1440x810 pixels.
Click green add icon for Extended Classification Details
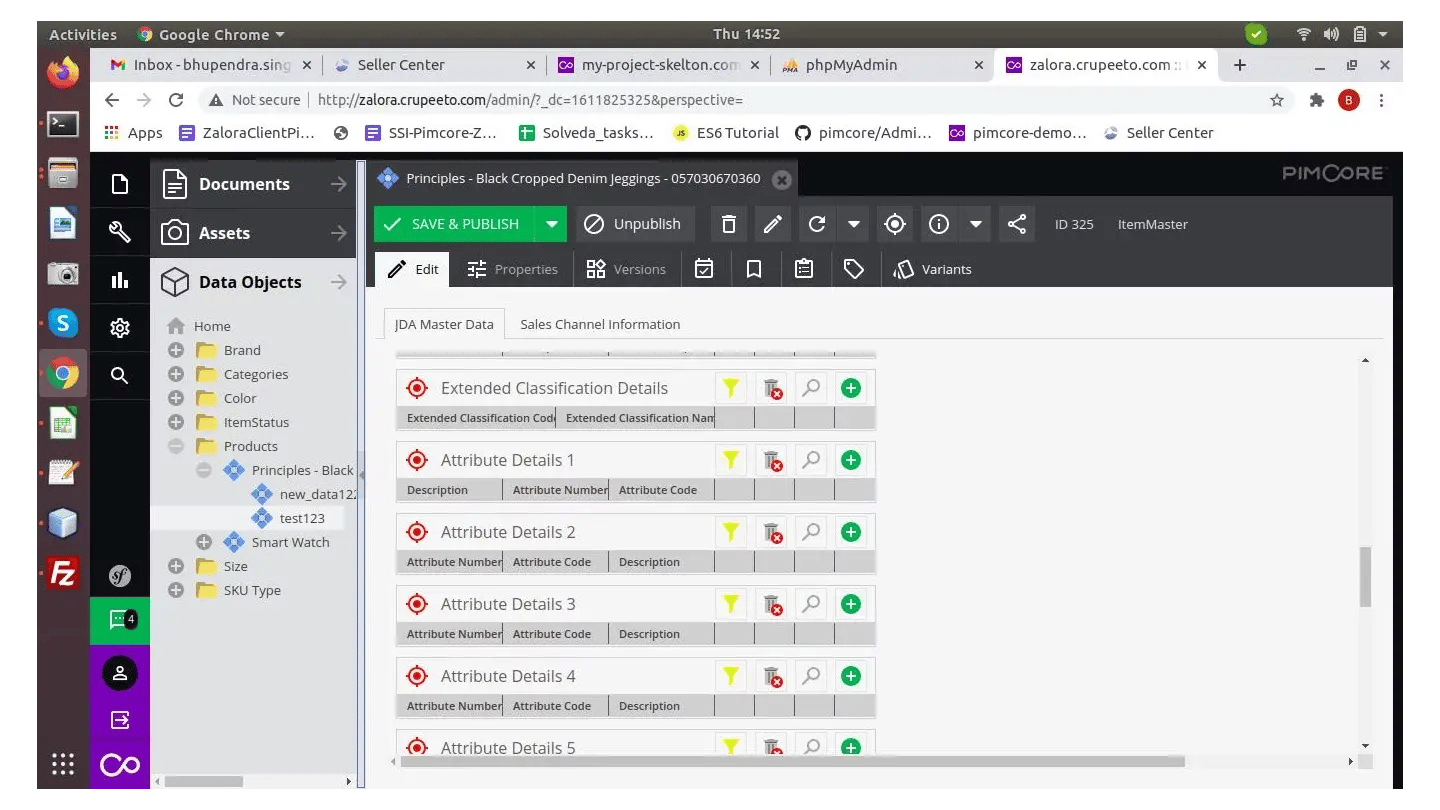tap(851, 388)
